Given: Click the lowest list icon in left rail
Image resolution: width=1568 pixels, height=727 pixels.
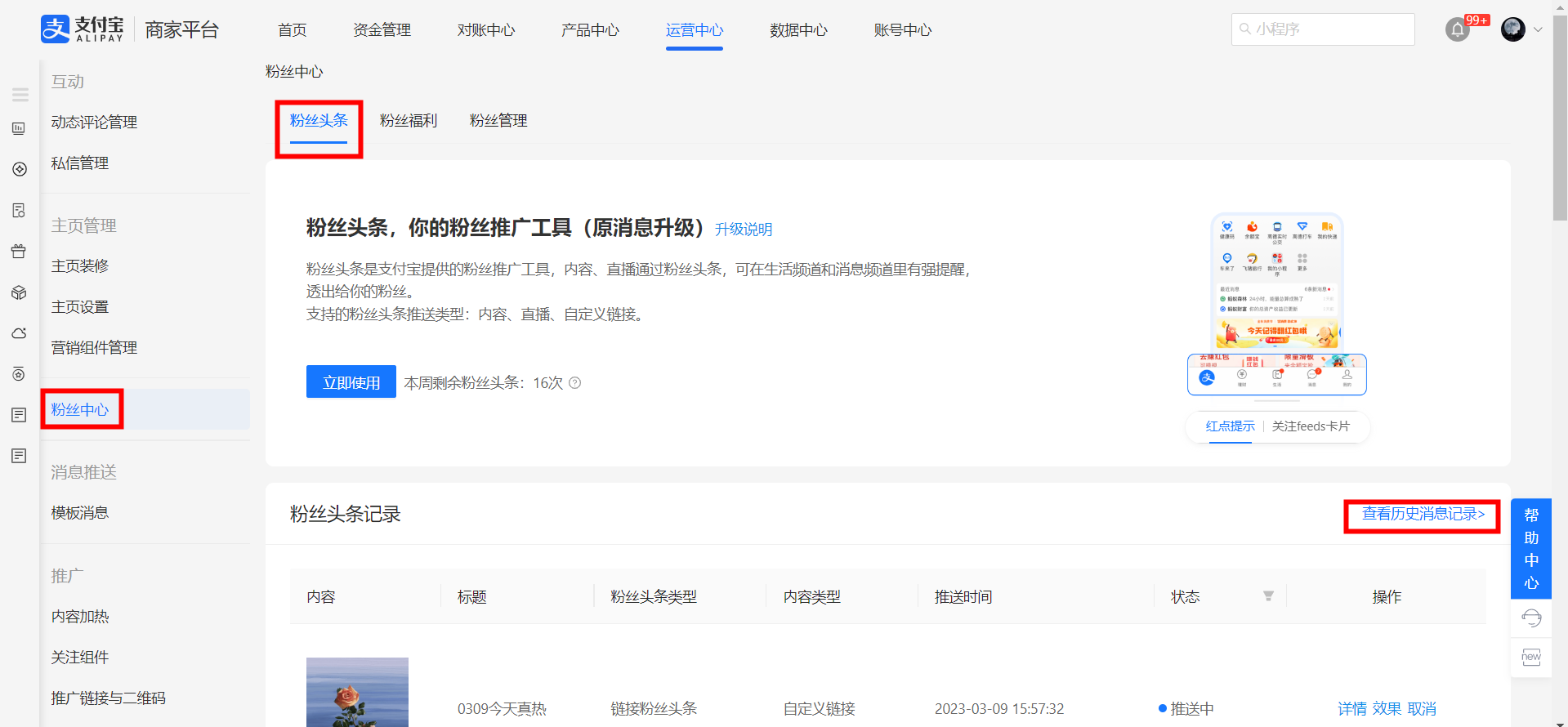Looking at the screenshot, I should pos(19,456).
